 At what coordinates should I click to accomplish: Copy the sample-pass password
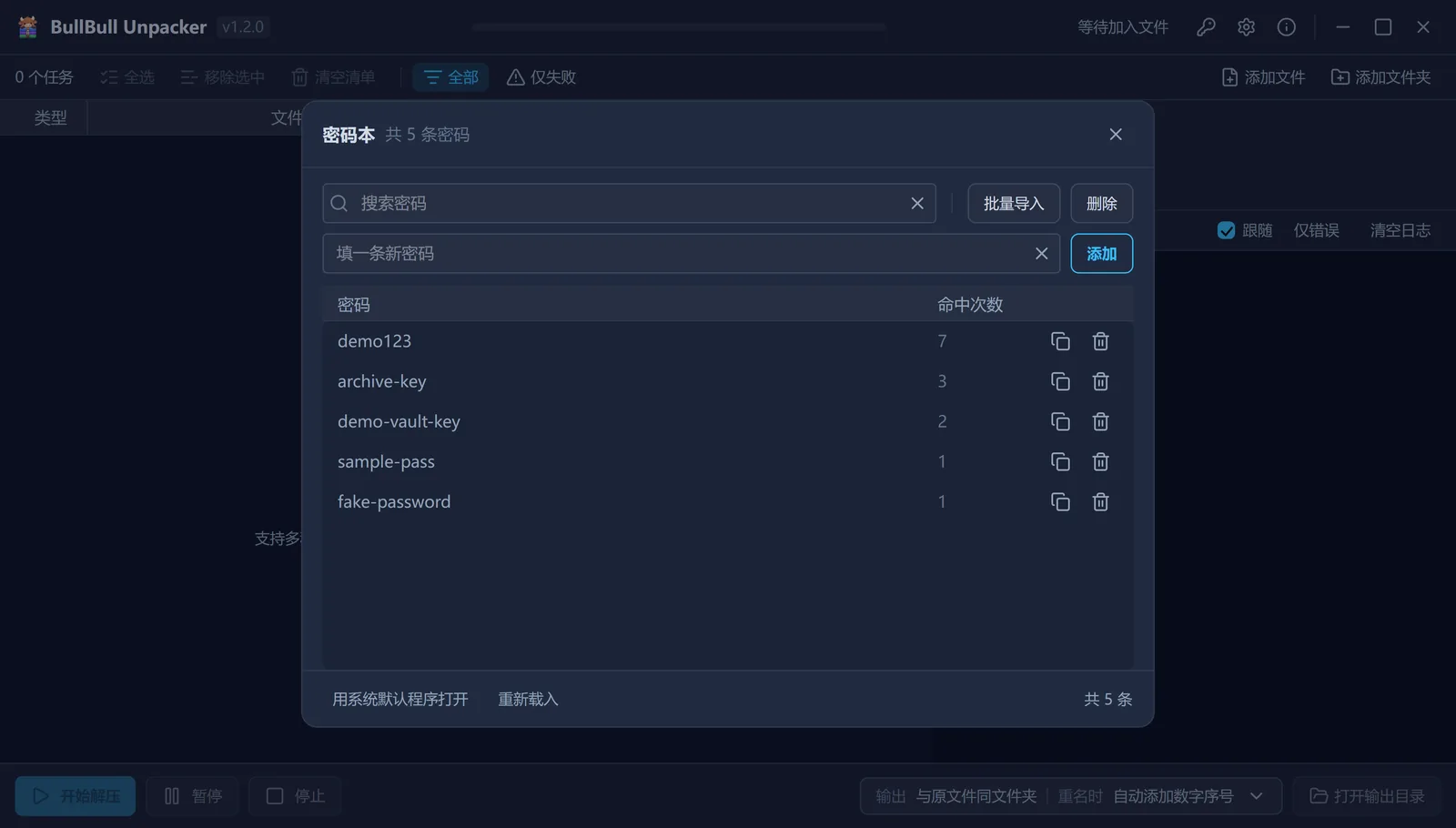click(1060, 461)
